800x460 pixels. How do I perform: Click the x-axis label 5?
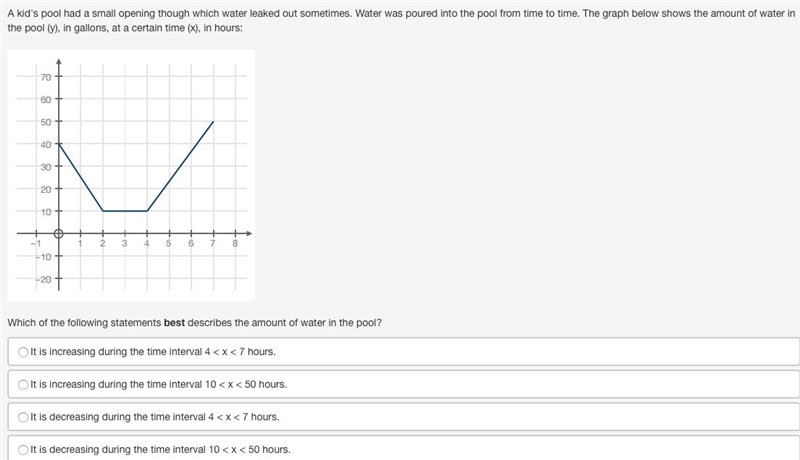pyautogui.click(x=168, y=244)
